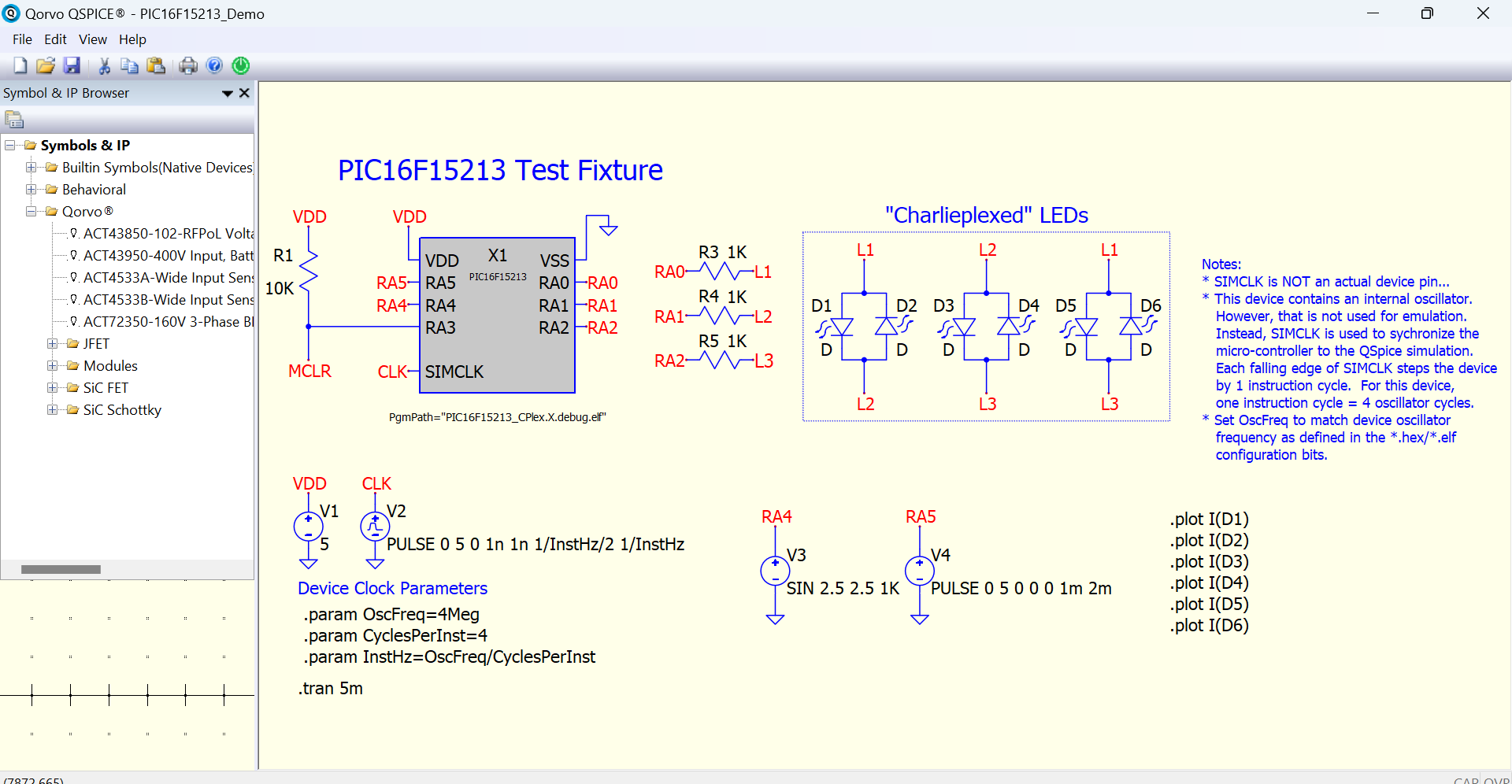Expand the Modules folder
This screenshot has height=784, width=1512.
[53, 365]
